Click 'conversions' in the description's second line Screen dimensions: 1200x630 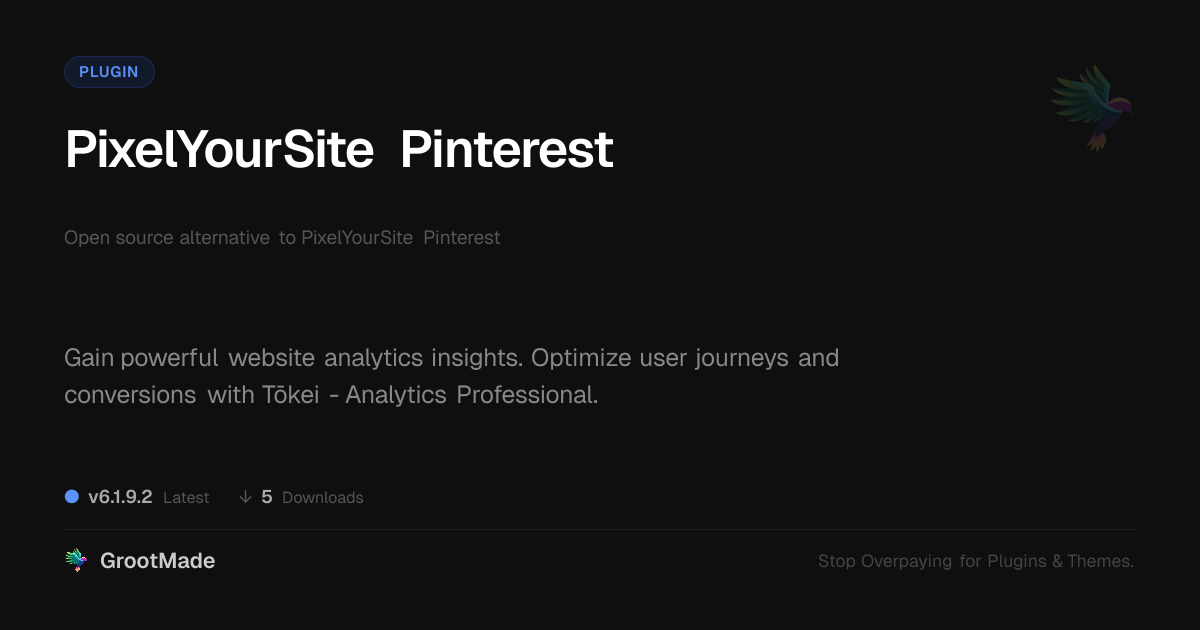click(130, 395)
